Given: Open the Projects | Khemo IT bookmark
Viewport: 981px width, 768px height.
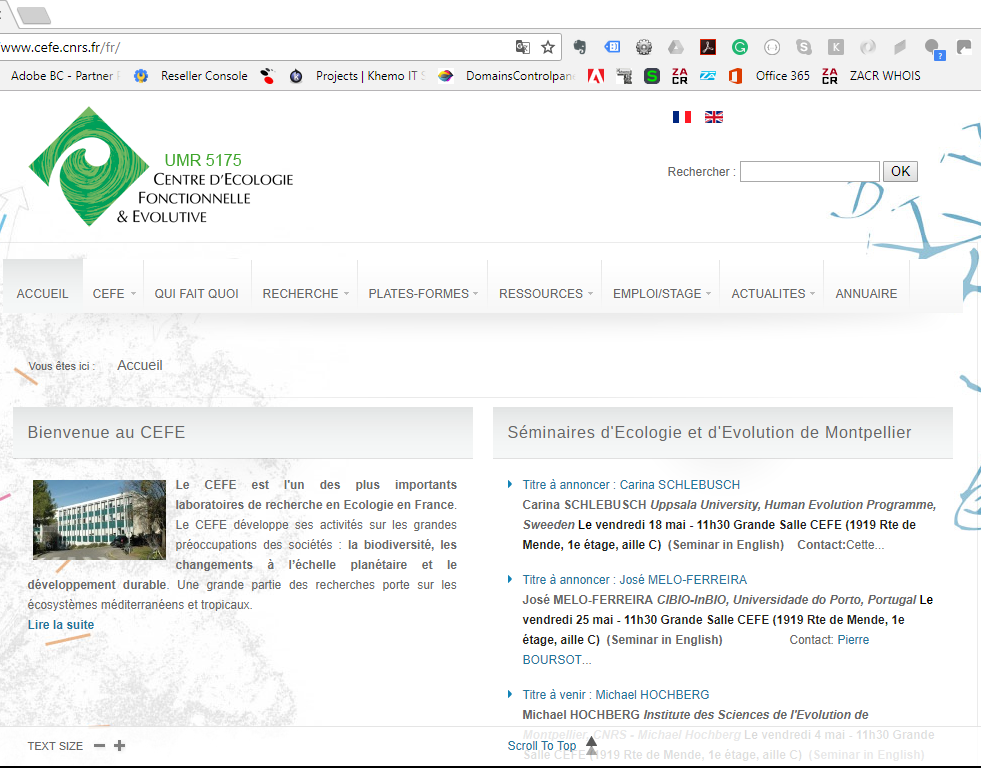Looking at the screenshot, I should pos(370,76).
